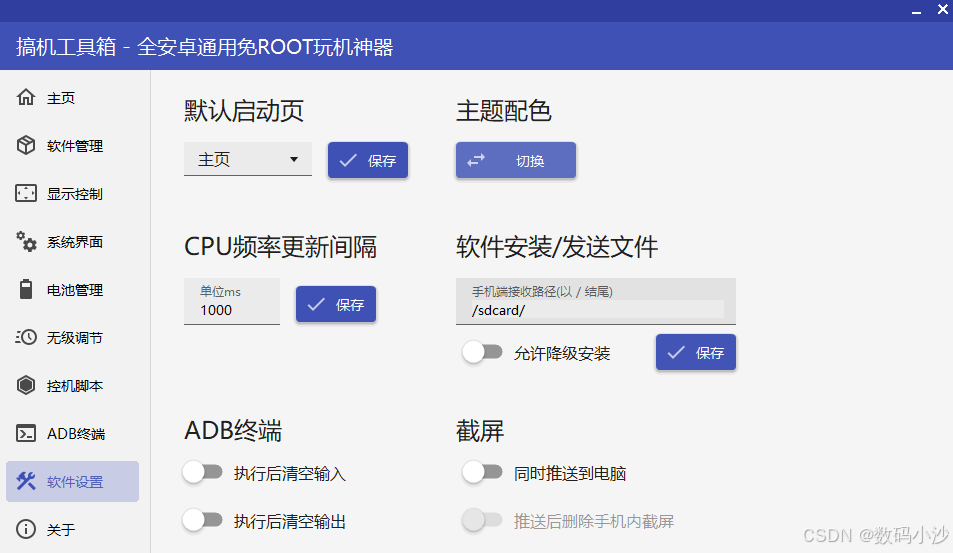Screen dimensions: 953x553
Task: Select 电池管理 in sidebar
Action: click(x=72, y=289)
